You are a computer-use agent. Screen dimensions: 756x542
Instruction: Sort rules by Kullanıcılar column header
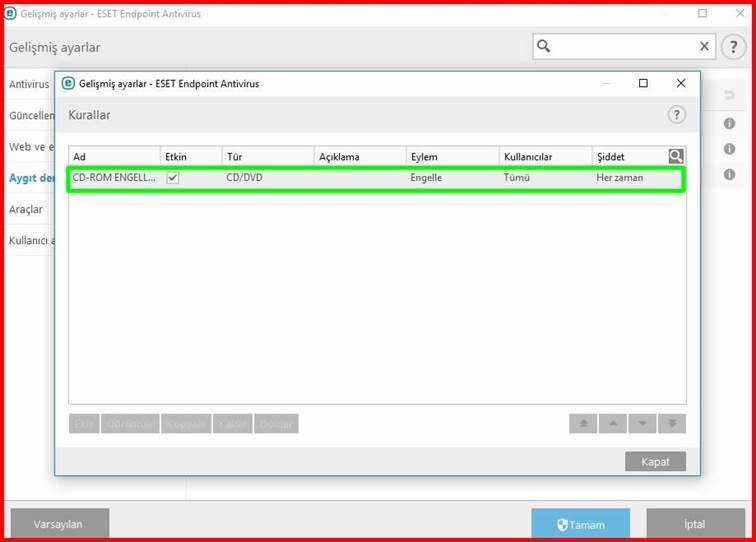click(546, 156)
